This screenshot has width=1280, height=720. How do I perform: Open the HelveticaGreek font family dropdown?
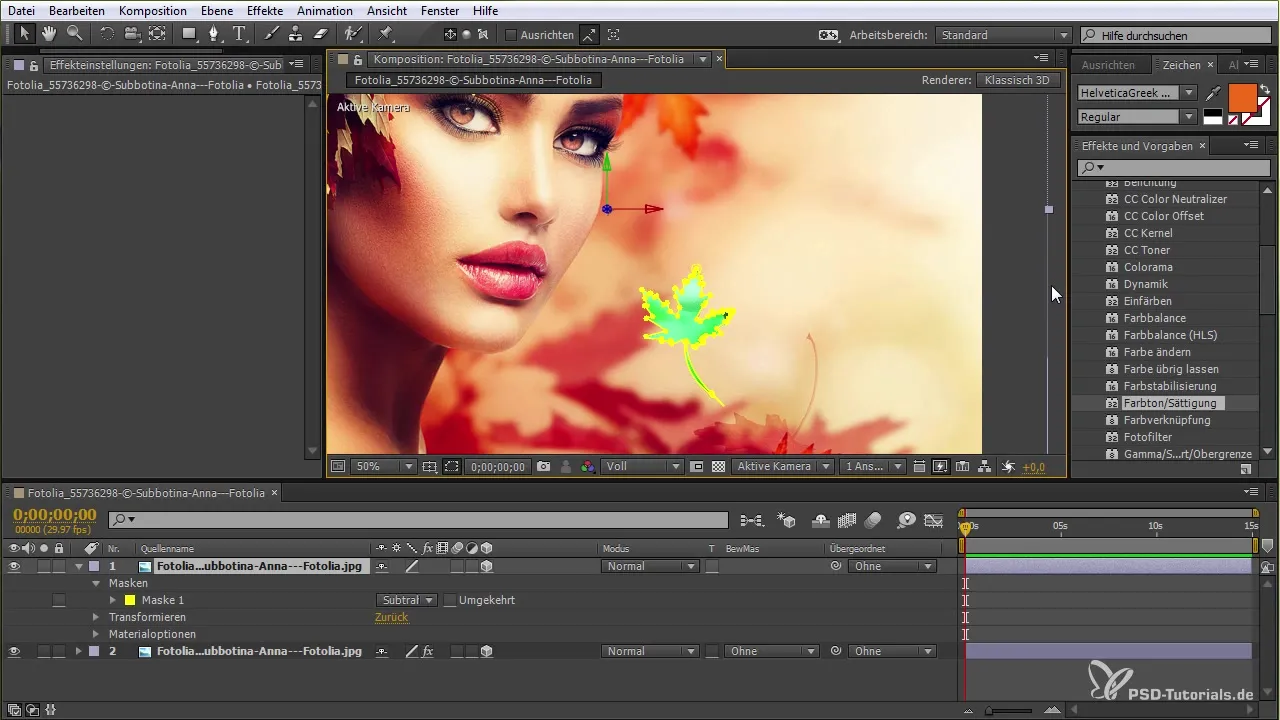click(x=1137, y=93)
